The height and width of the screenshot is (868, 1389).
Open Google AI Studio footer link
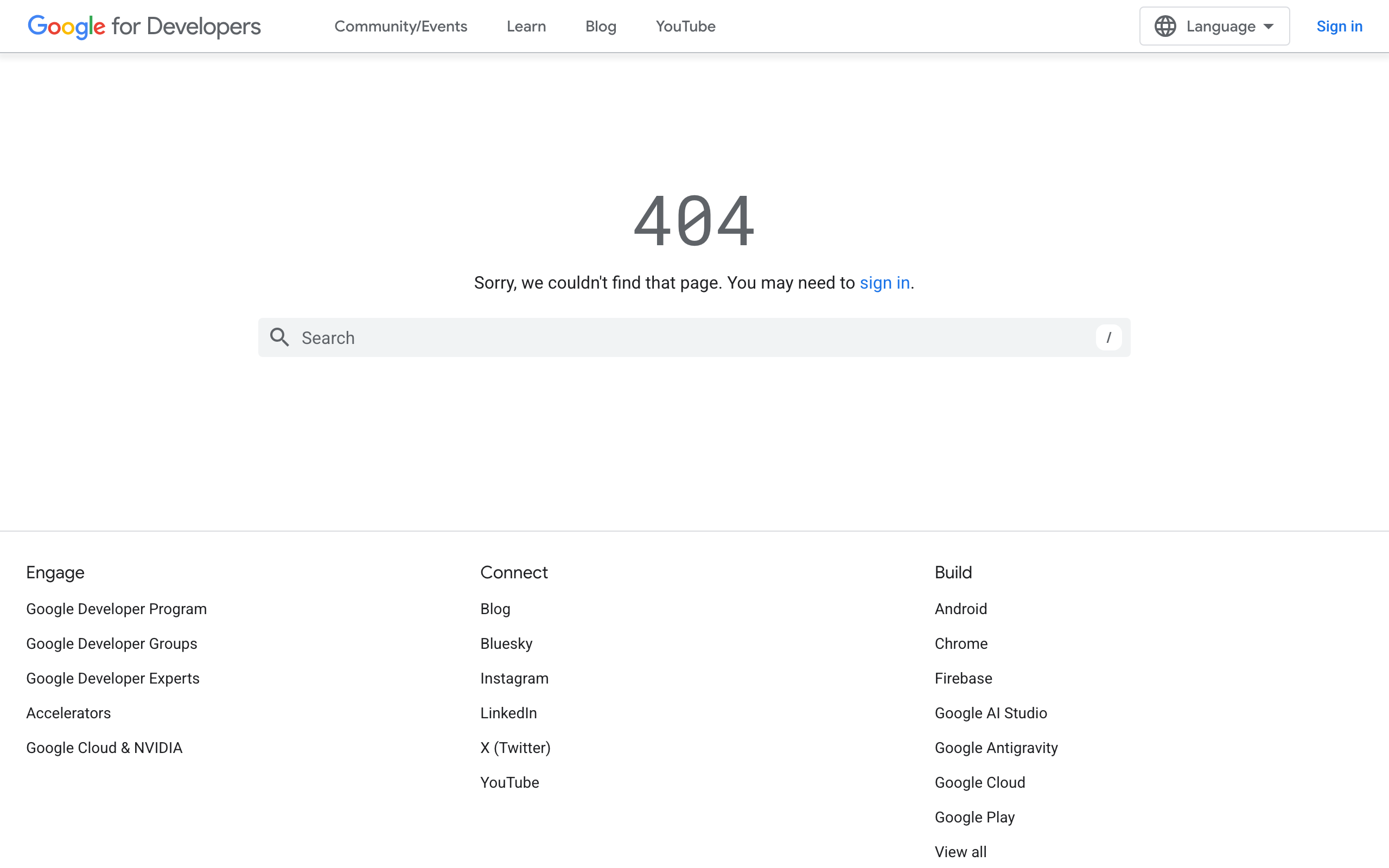point(991,713)
